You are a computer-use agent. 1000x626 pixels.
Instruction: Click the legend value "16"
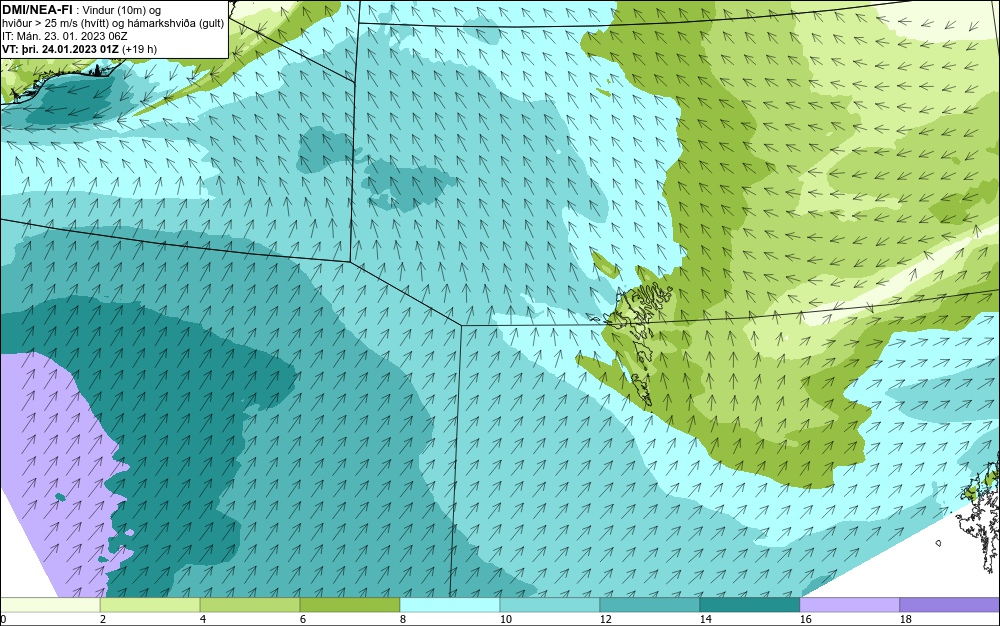click(805, 619)
